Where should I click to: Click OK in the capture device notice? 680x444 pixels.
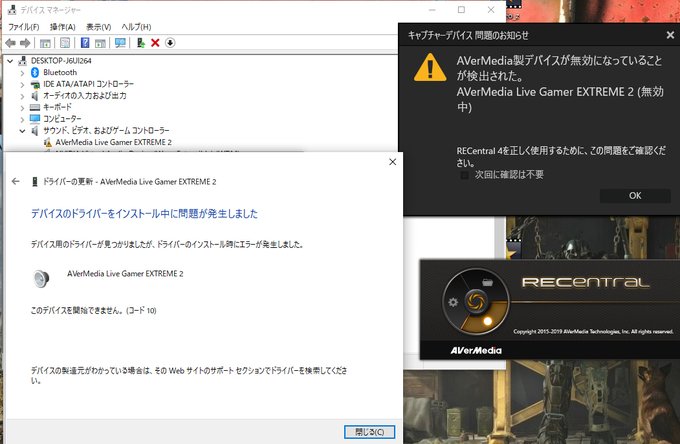[x=635, y=196]
